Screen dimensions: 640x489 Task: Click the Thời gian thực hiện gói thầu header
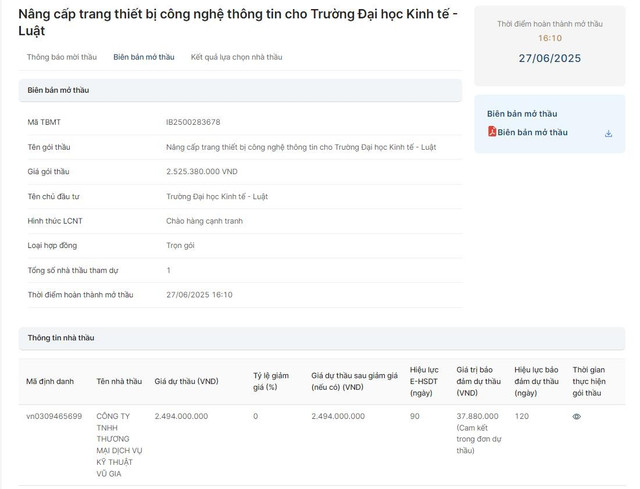589,381
